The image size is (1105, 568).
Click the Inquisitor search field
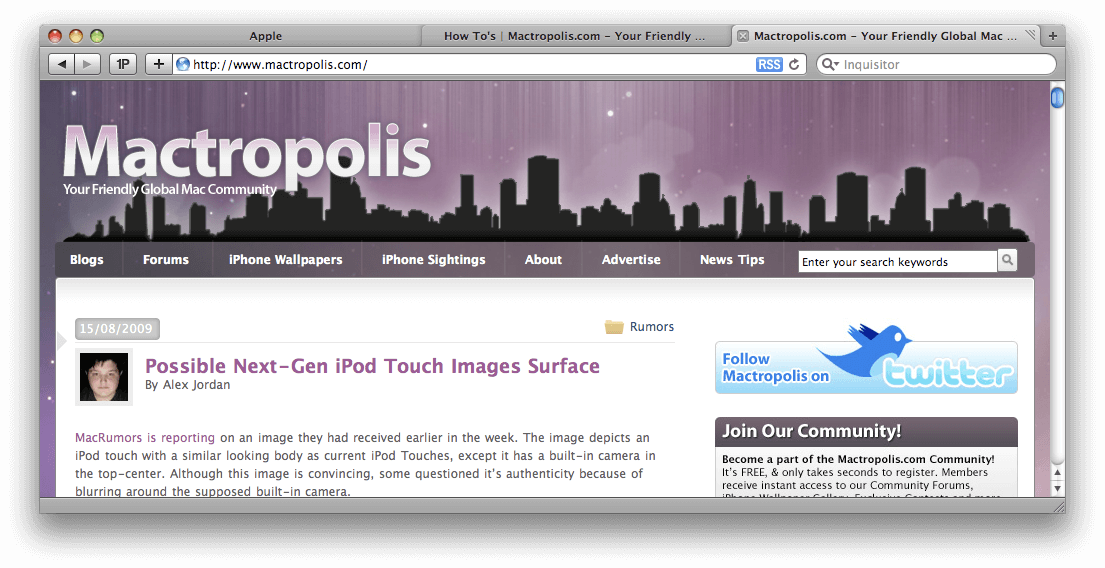coord(937,64)
